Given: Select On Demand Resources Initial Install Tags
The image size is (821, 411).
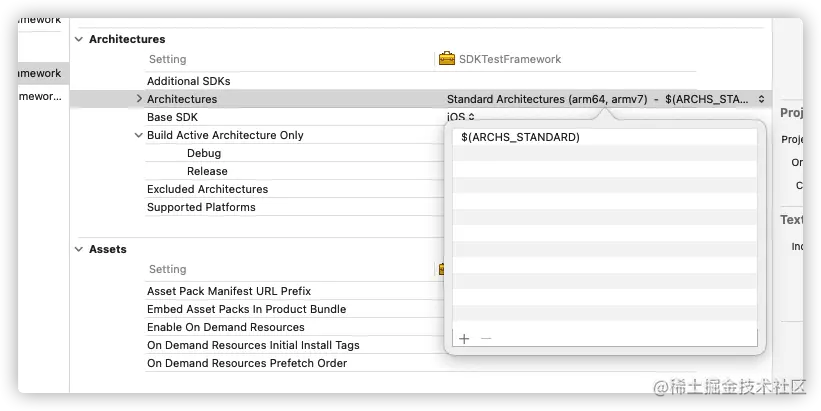Looking at the screenshot, I should (x=253, y=345).
